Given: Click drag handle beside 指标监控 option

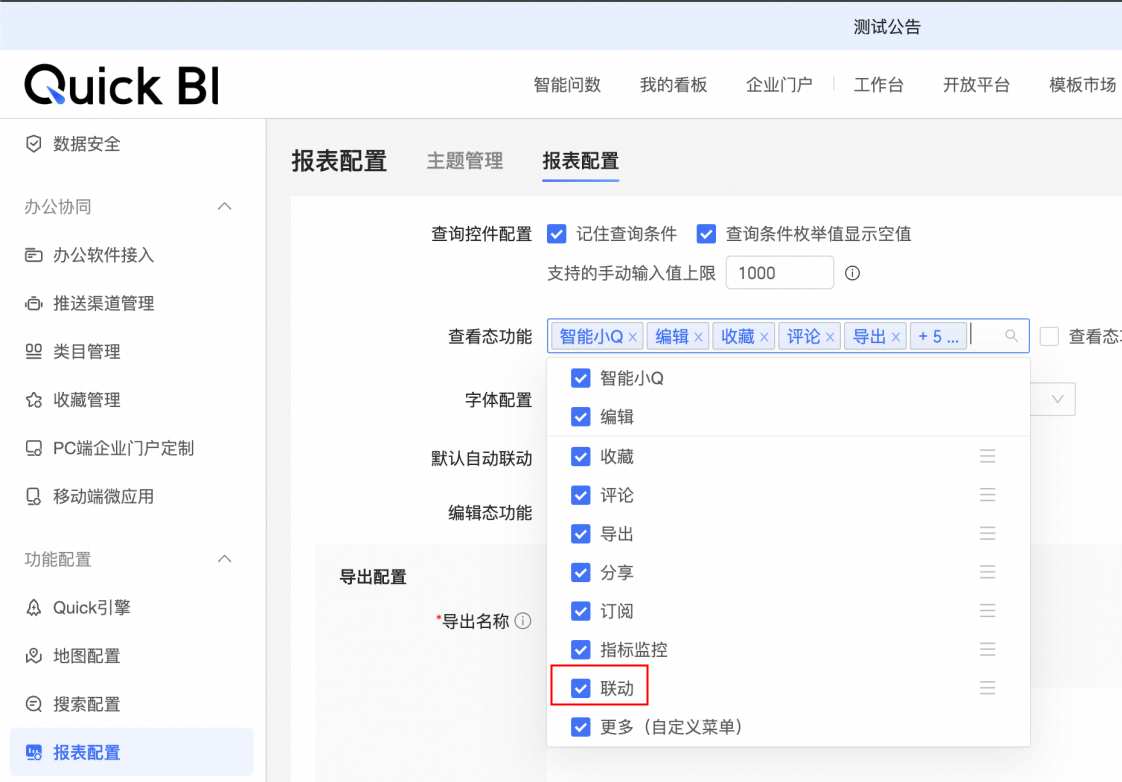Looking at the screenshot, I should (x=987, y=649).
